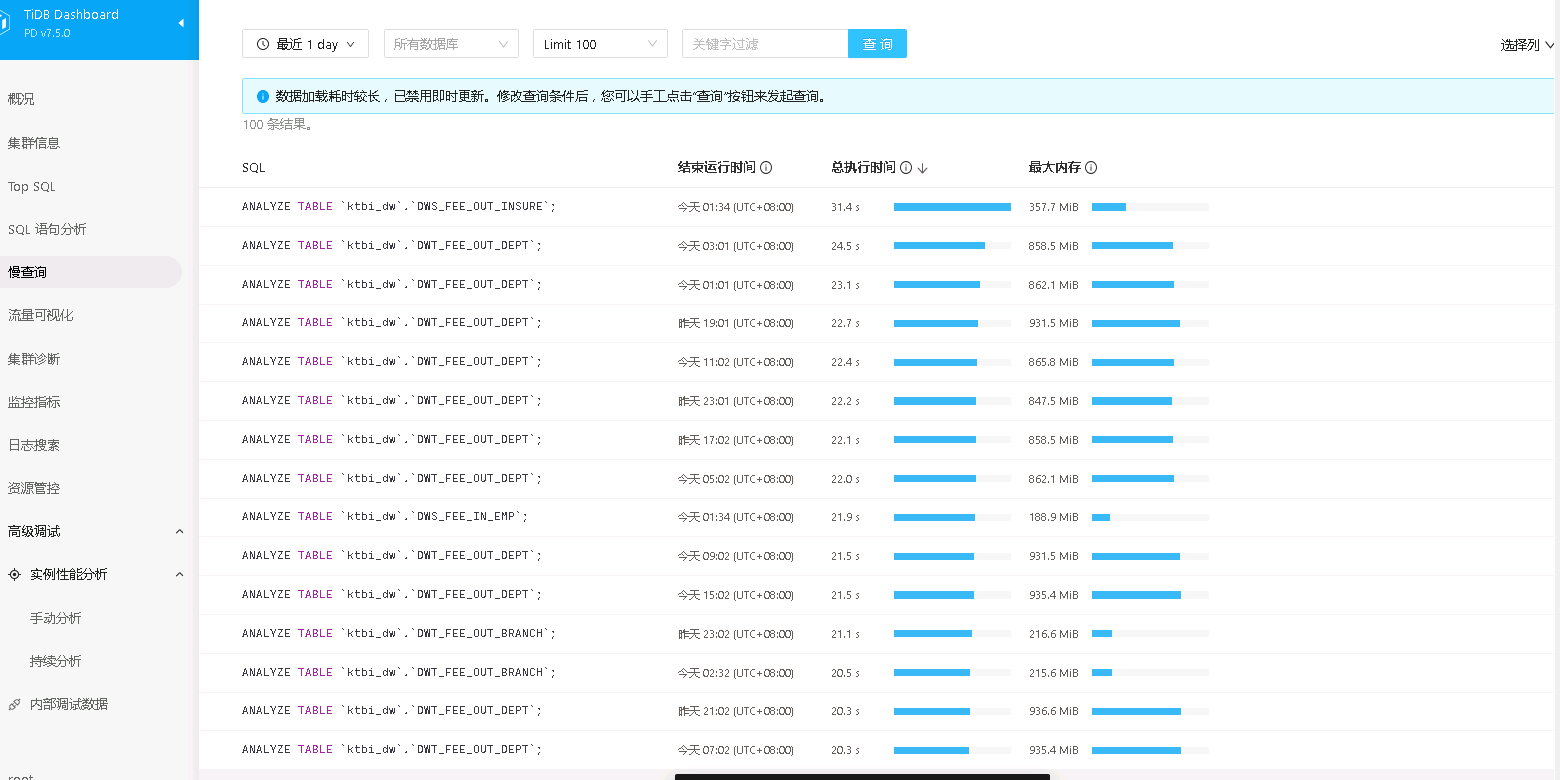Click the 31.4 s execution time bar

951,207
